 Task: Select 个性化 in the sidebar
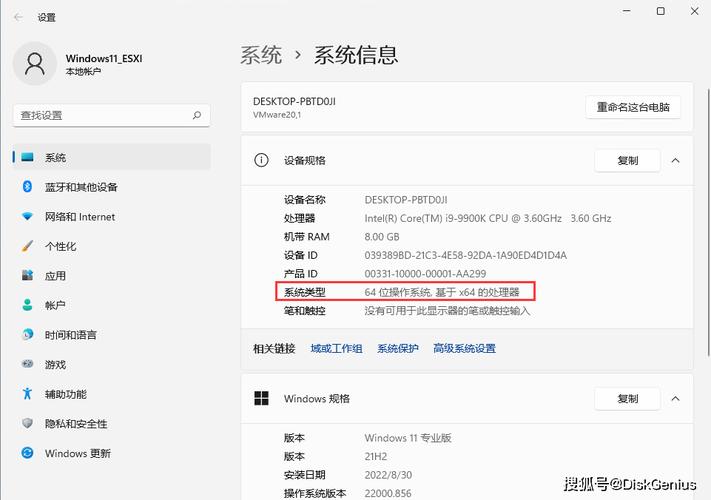112,246
